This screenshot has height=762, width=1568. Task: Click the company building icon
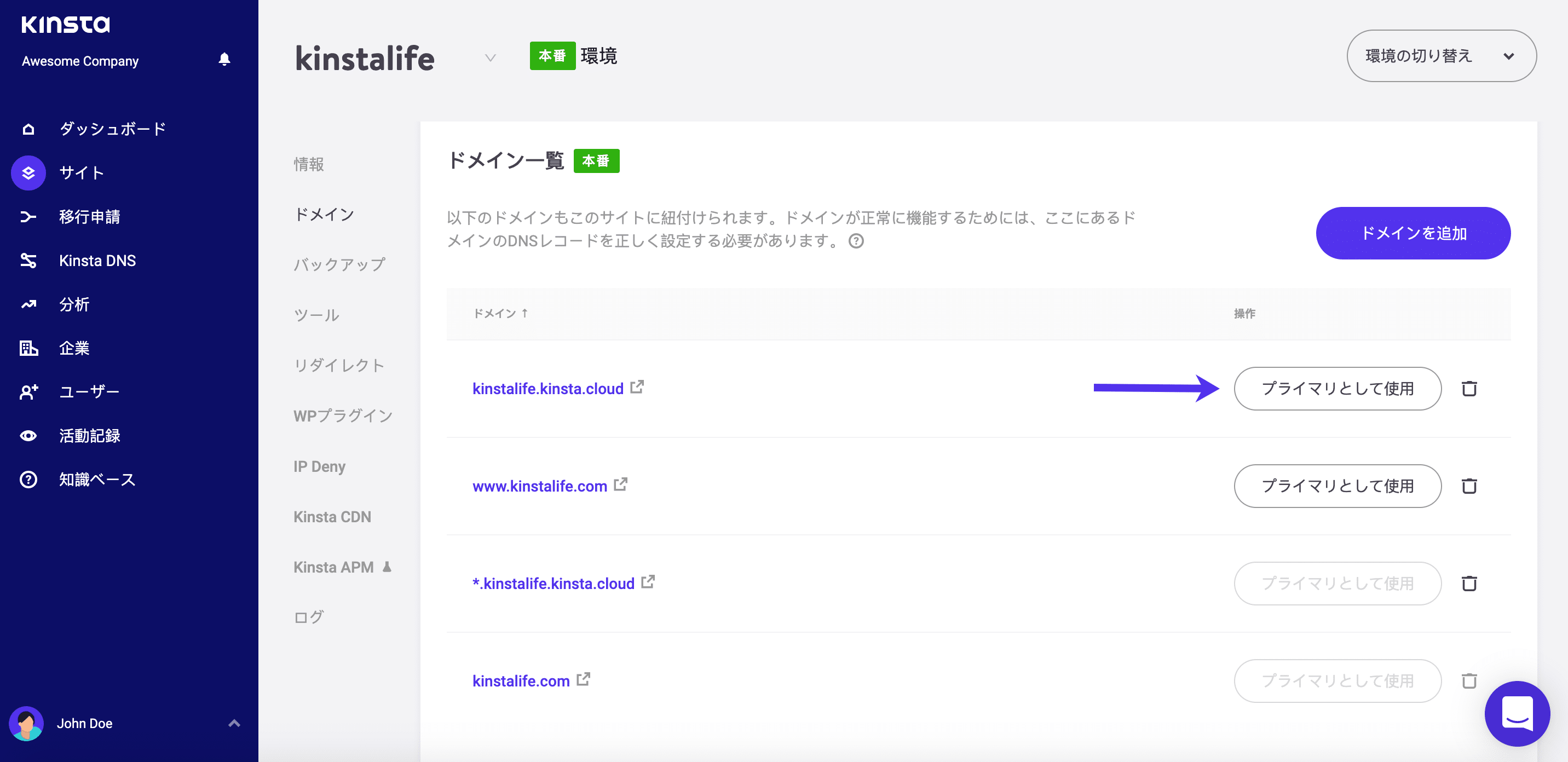tap(28, 348)
